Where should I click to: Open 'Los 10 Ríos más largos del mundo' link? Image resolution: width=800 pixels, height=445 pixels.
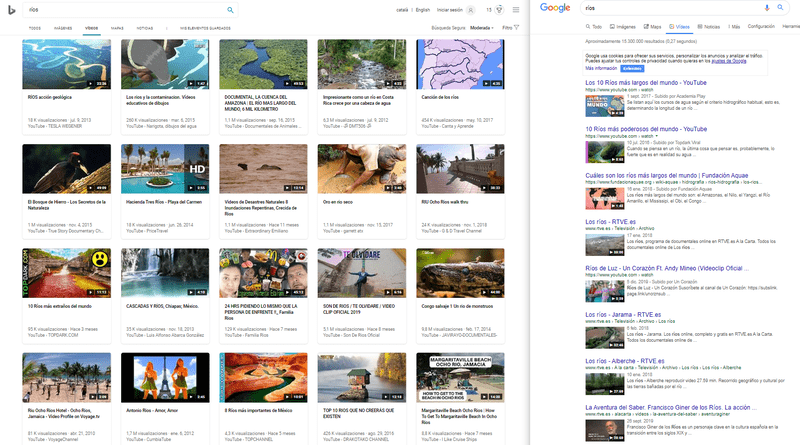646,83
